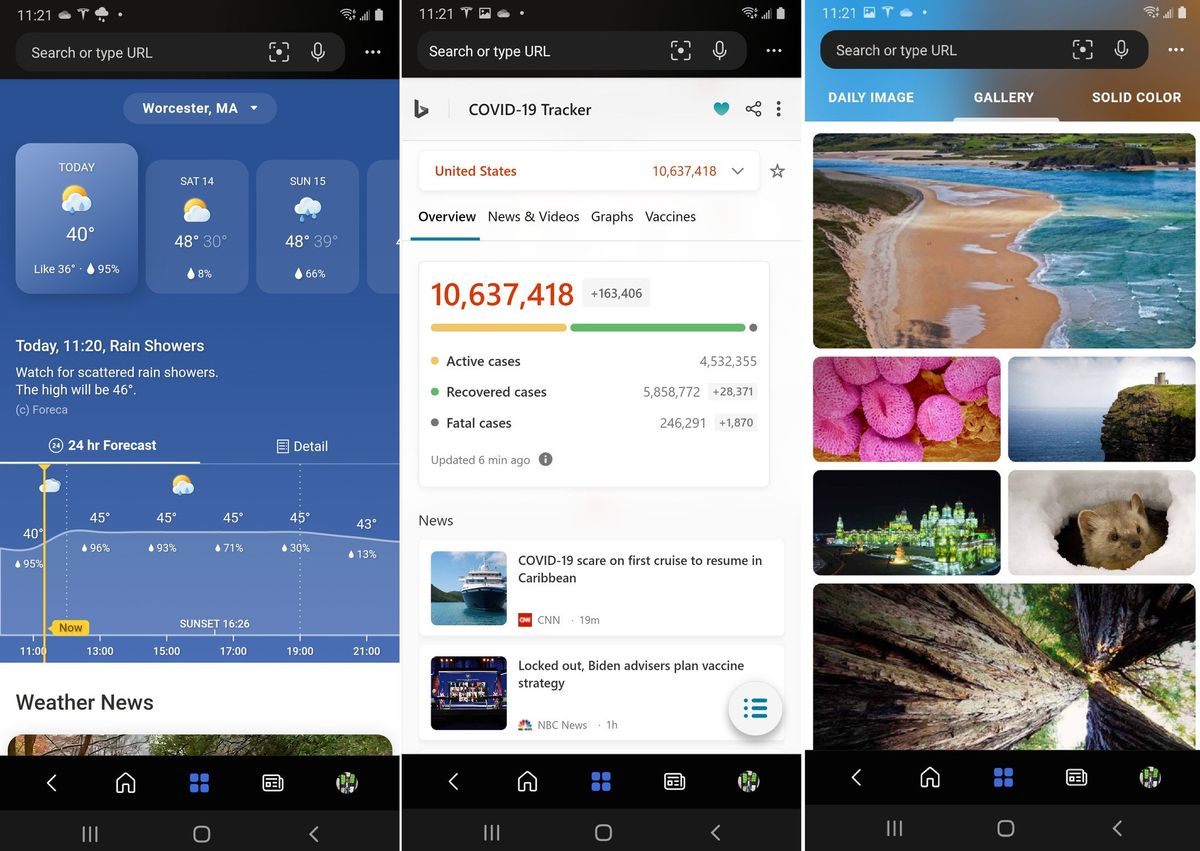
Task: Select the beach daily image thumbnail
Action: tap(1003, 240)
